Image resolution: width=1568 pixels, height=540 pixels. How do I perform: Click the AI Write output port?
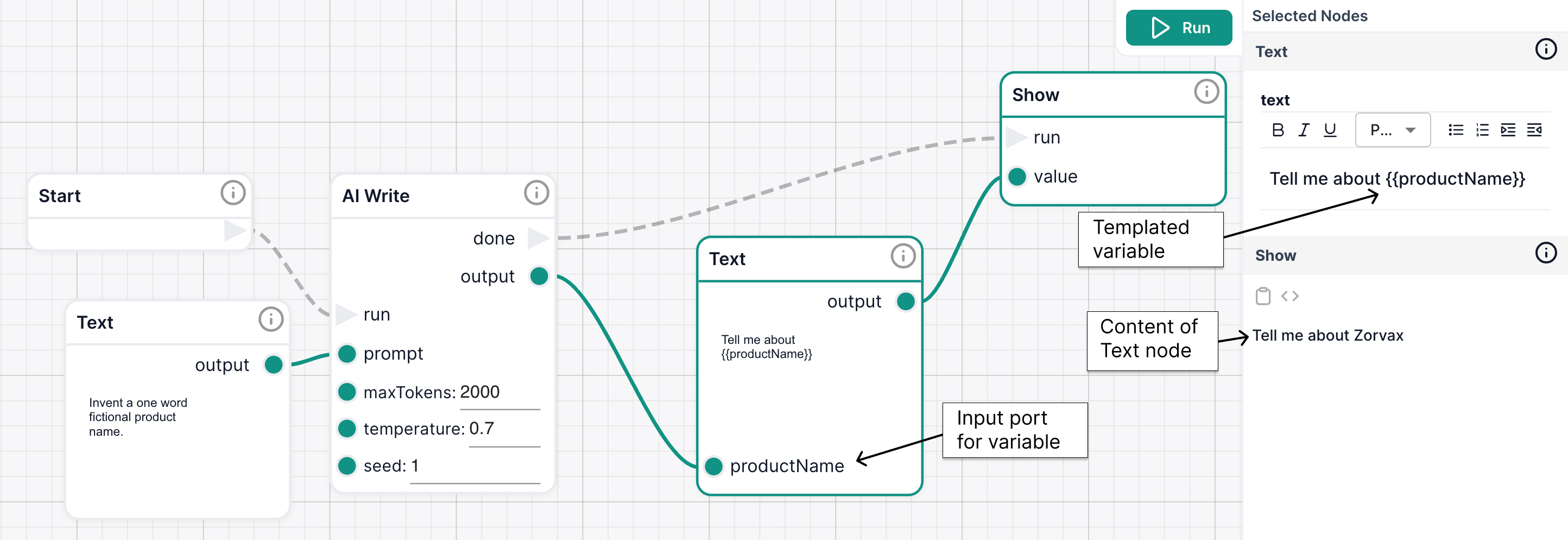[539, 276]
